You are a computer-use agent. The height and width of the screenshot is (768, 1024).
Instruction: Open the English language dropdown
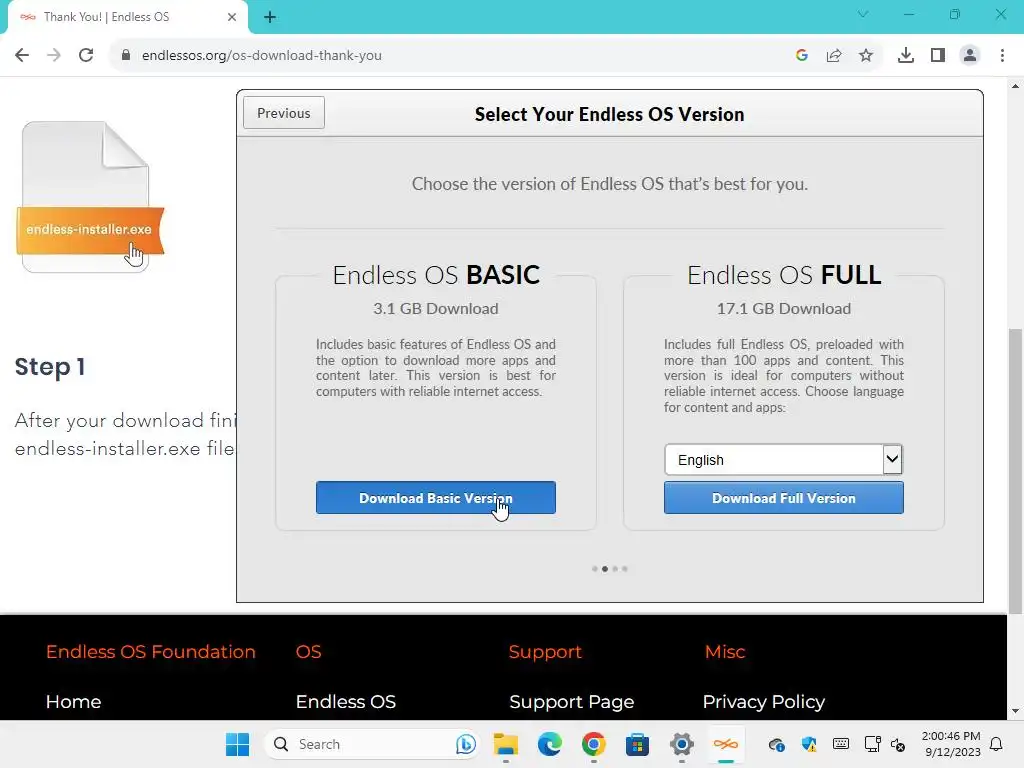[x=784, y=460]
